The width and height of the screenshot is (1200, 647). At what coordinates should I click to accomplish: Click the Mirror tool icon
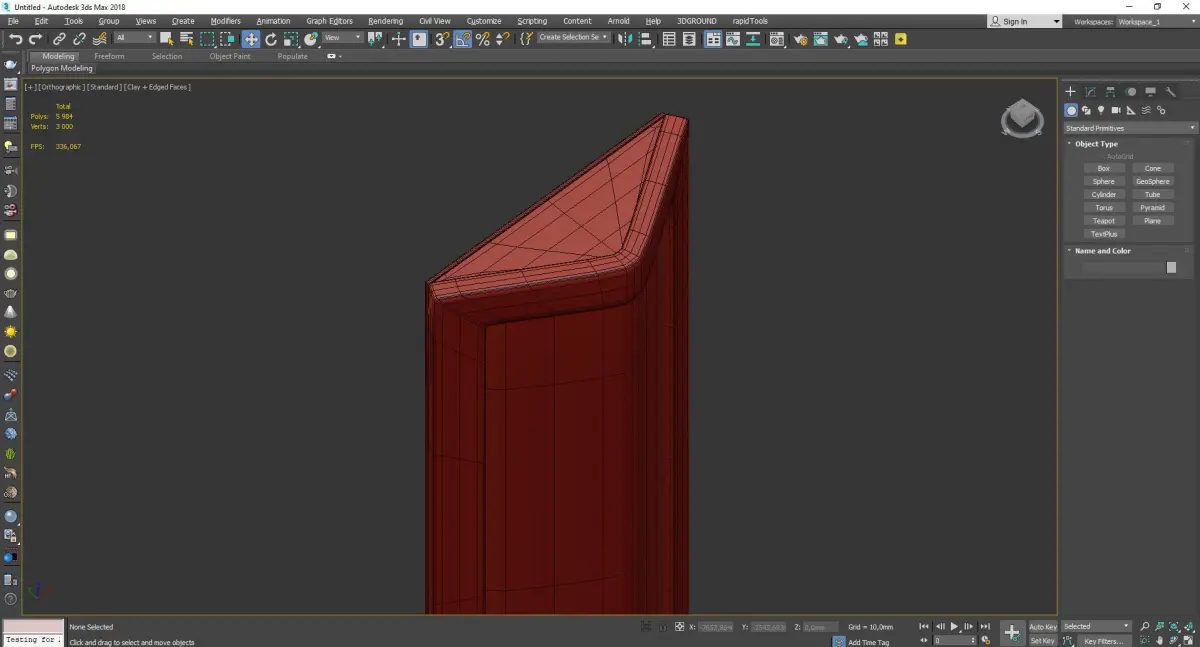(624, 39)
